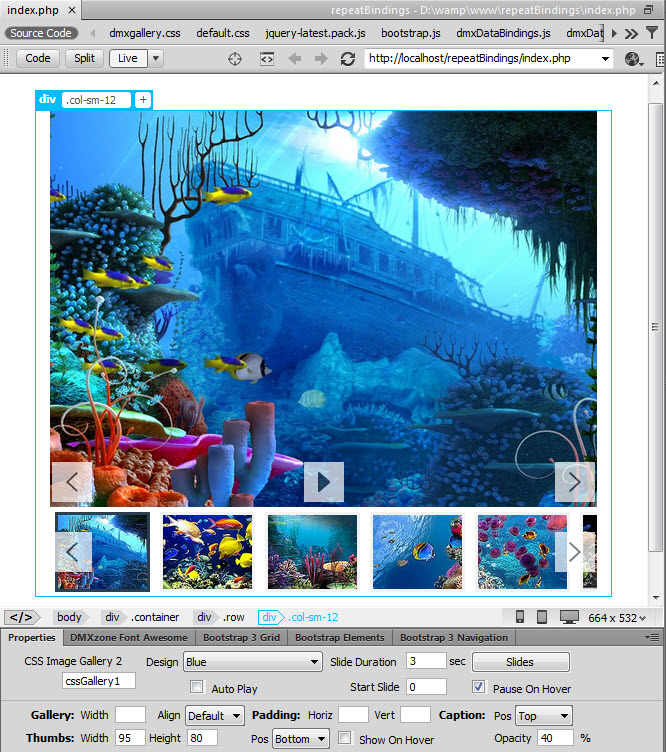Open the Caption Pos dropdown
This screenshot has height=752, width=666.
pyautogui.click(x=544, y=716)
